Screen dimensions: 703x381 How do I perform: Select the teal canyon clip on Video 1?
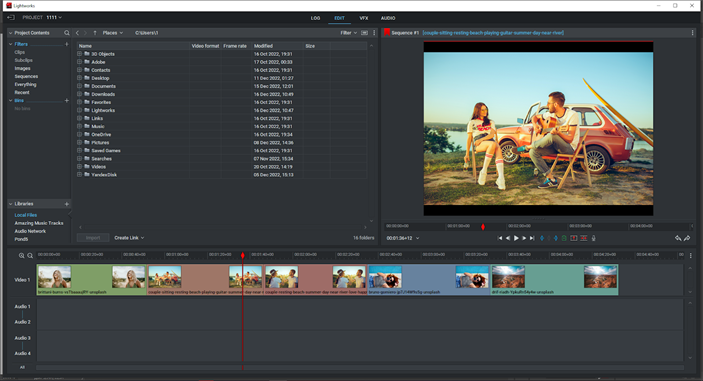555,279
